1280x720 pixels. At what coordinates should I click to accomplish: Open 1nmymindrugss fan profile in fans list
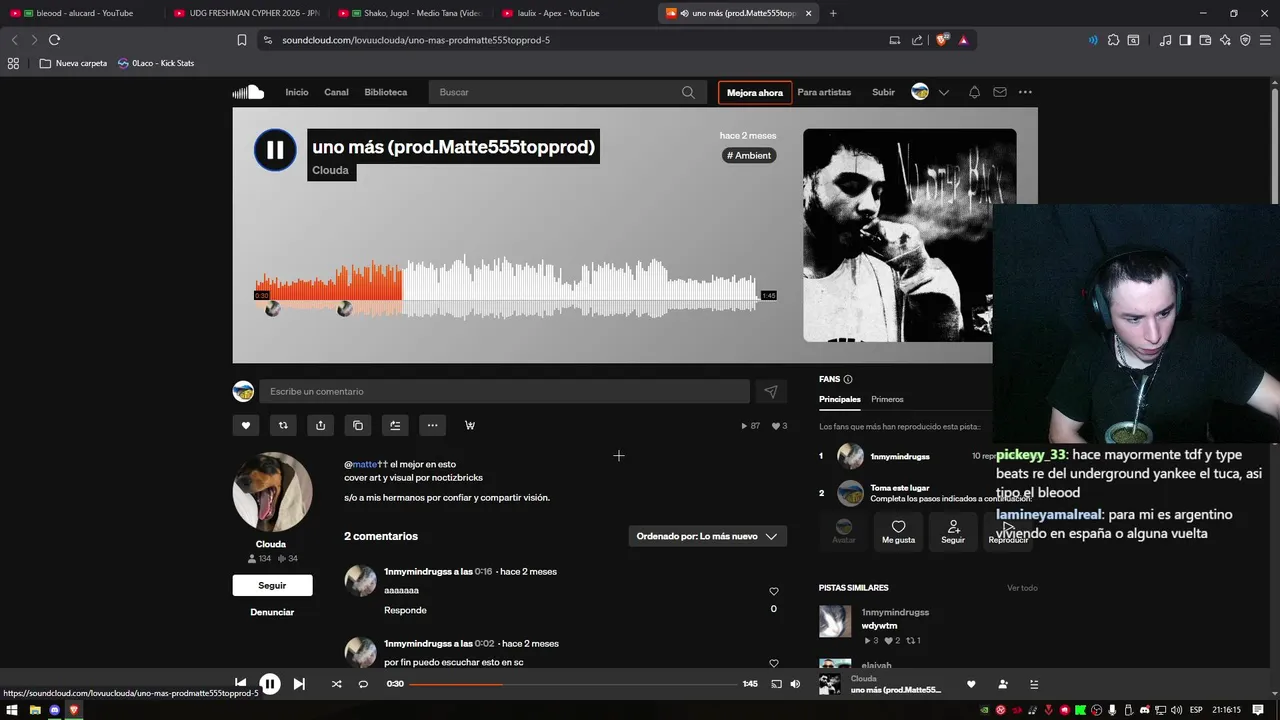click(900, 456)
